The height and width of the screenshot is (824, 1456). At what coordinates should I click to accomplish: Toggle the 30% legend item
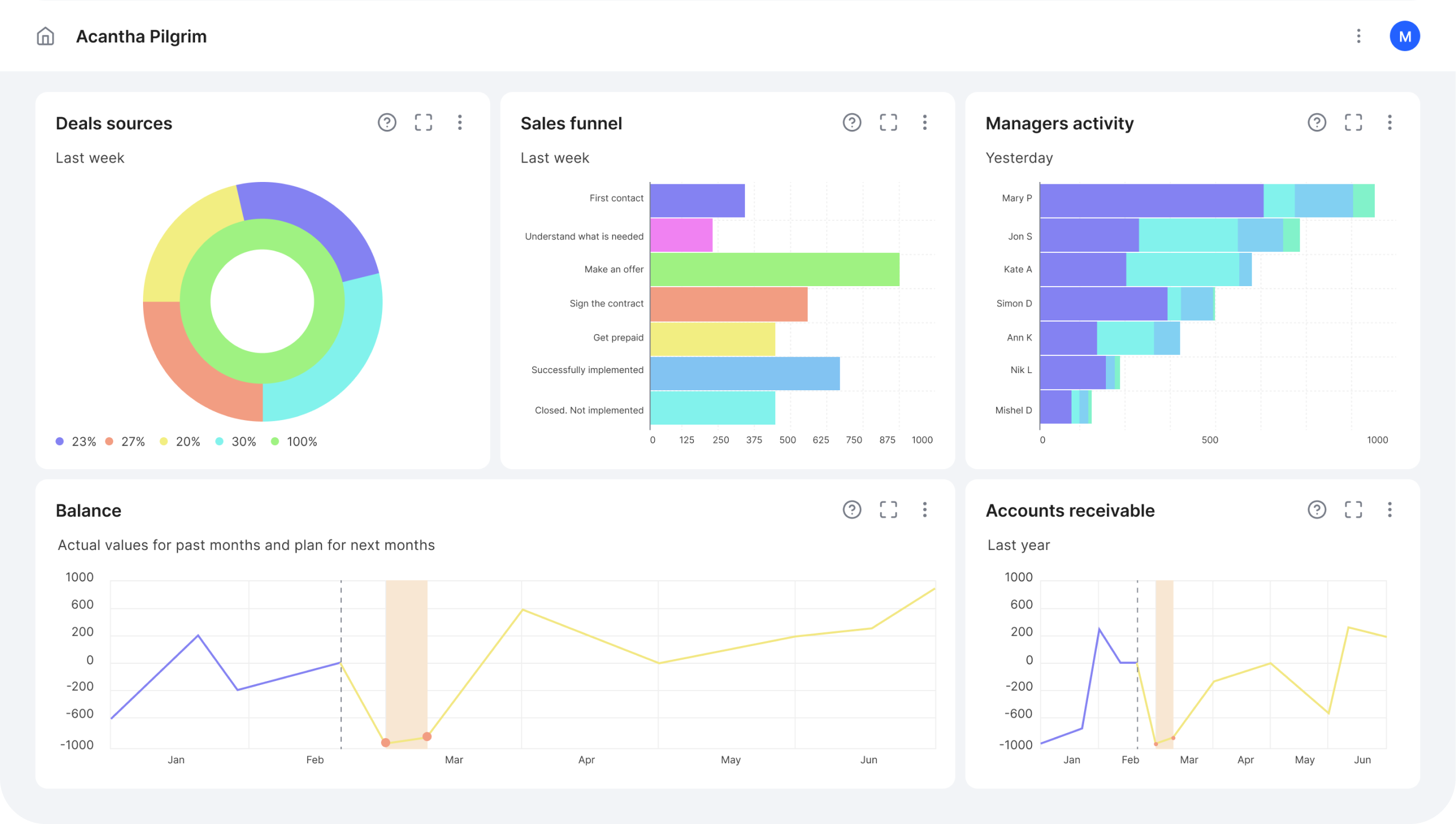(236, 442)
